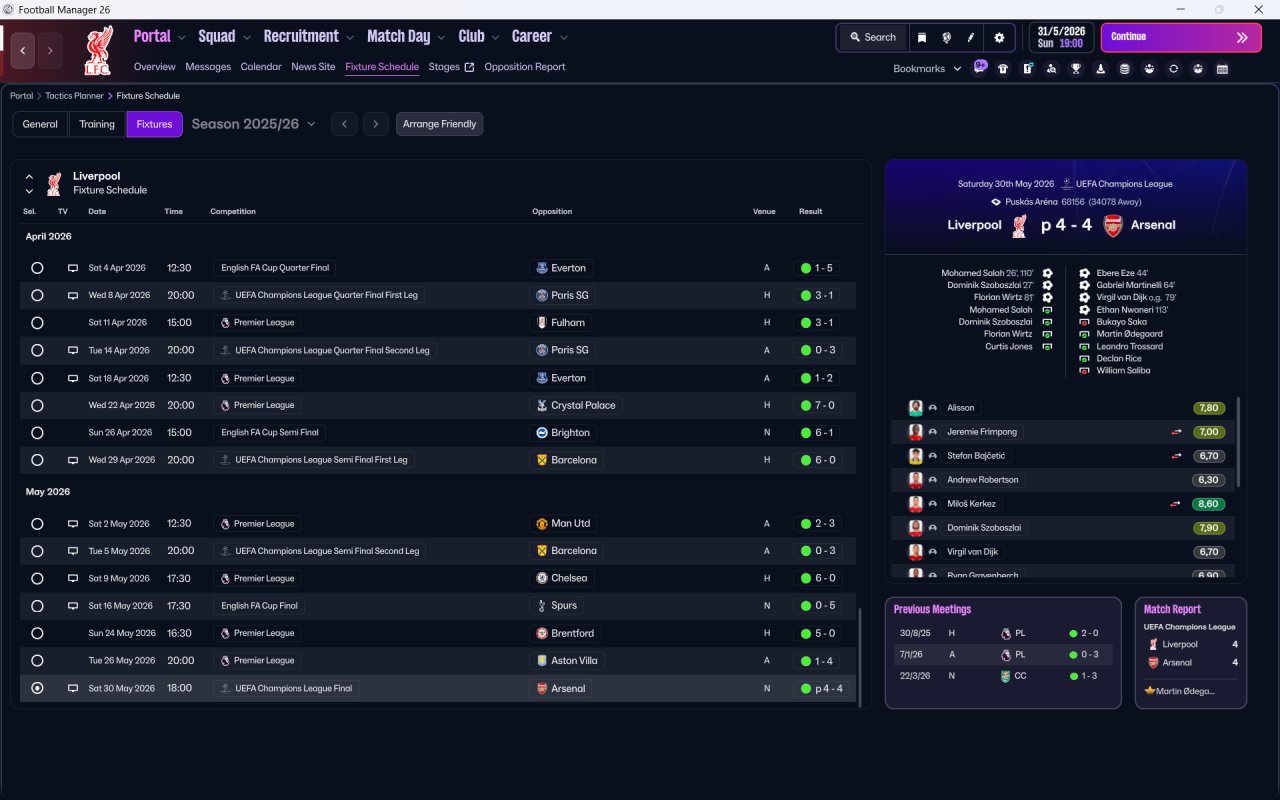Click the substitution icon beside Miloš Kerkez
Image resolution: width=1280 pixels, height=800 pixels.
point(1177,504)
